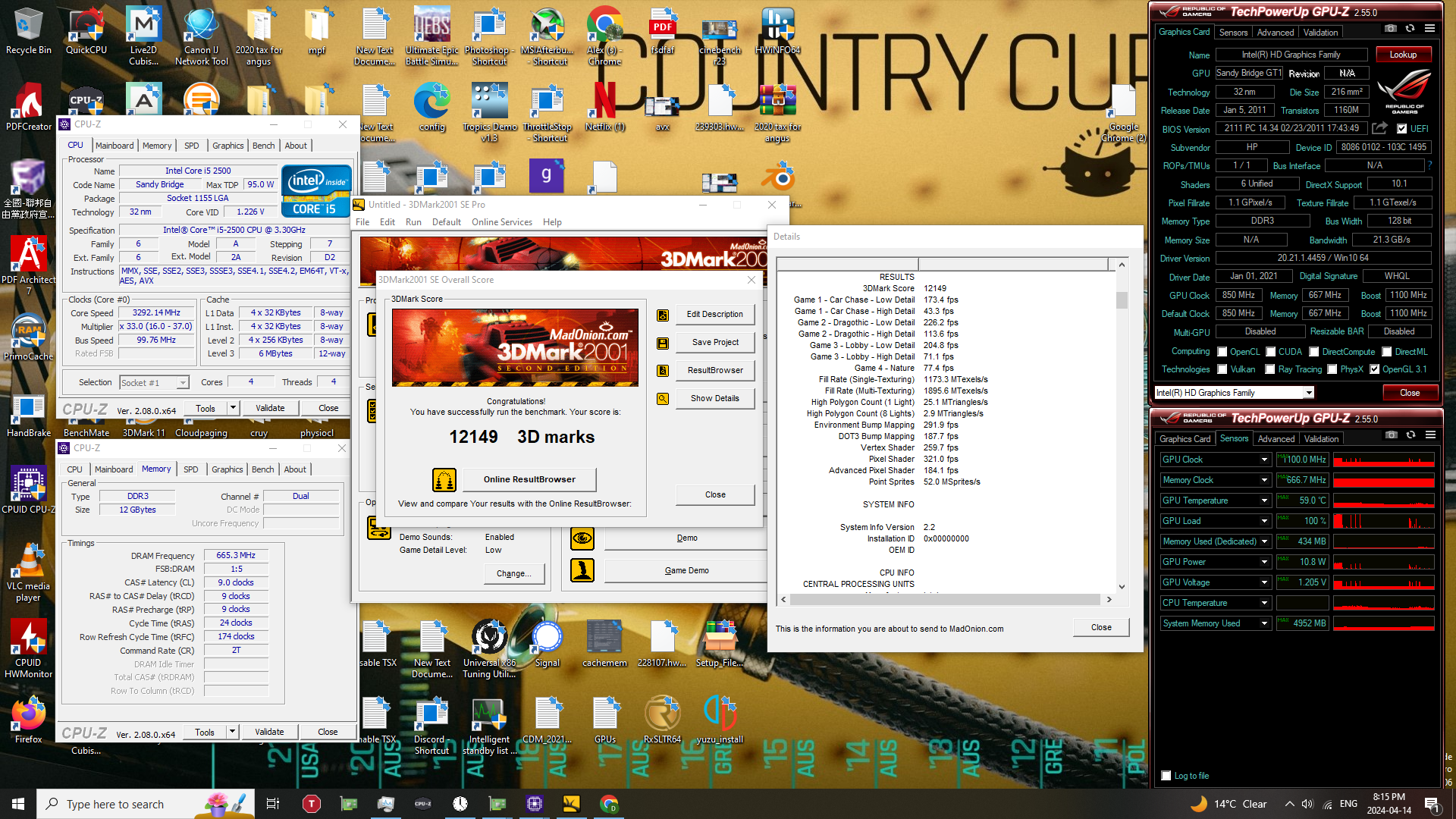Open Mainboard tab in top CPU-Z window

(115, 146)
